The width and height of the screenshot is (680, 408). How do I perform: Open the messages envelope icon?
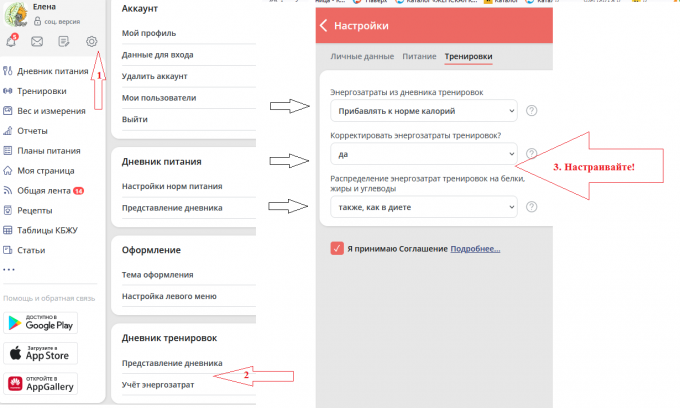tap(38, 42)
